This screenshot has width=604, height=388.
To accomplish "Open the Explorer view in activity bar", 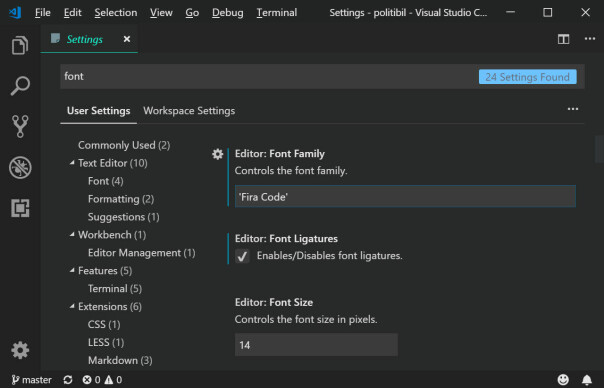I will (x=20, y=45).
